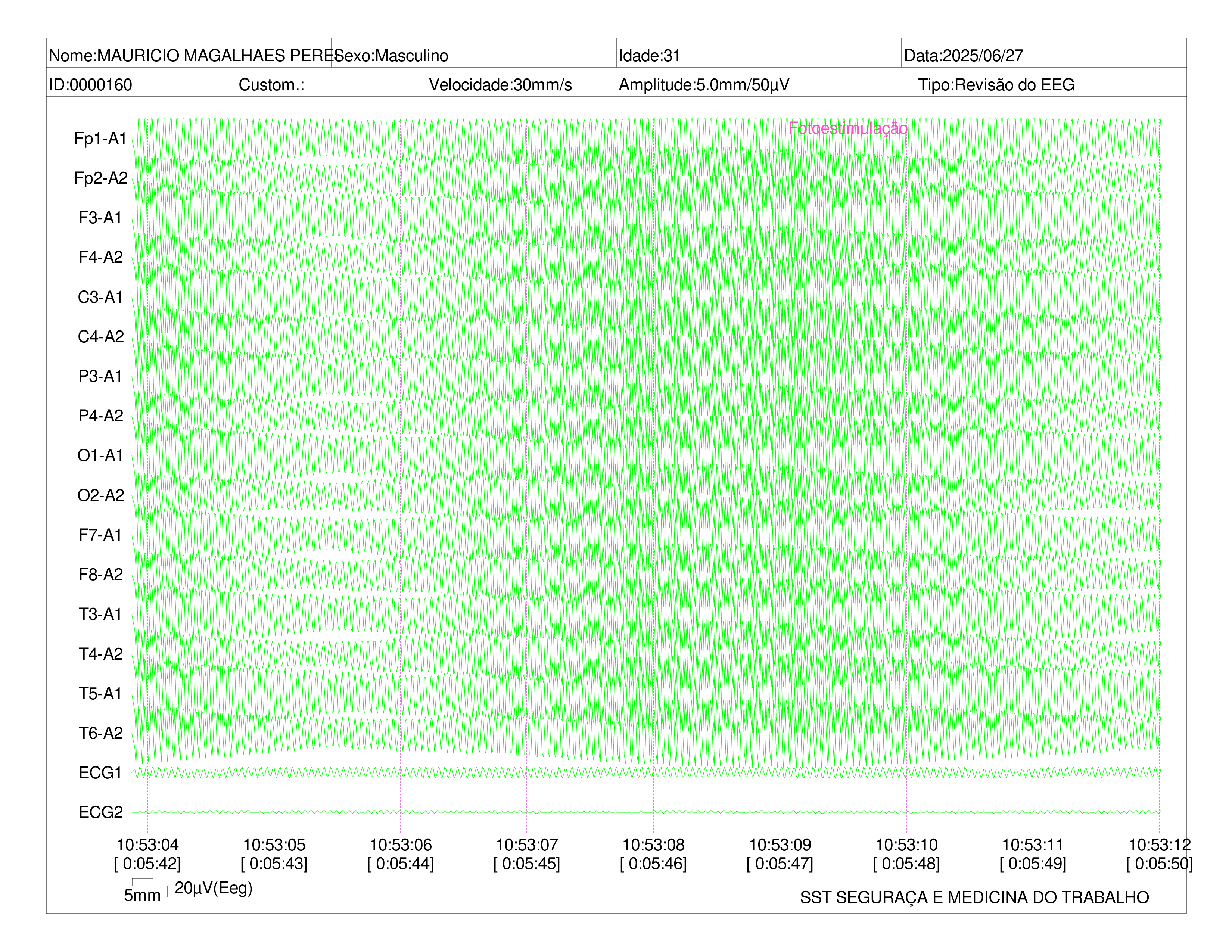
Task: Select 'Velocidade:30mm/s' text
Action: 500,85
